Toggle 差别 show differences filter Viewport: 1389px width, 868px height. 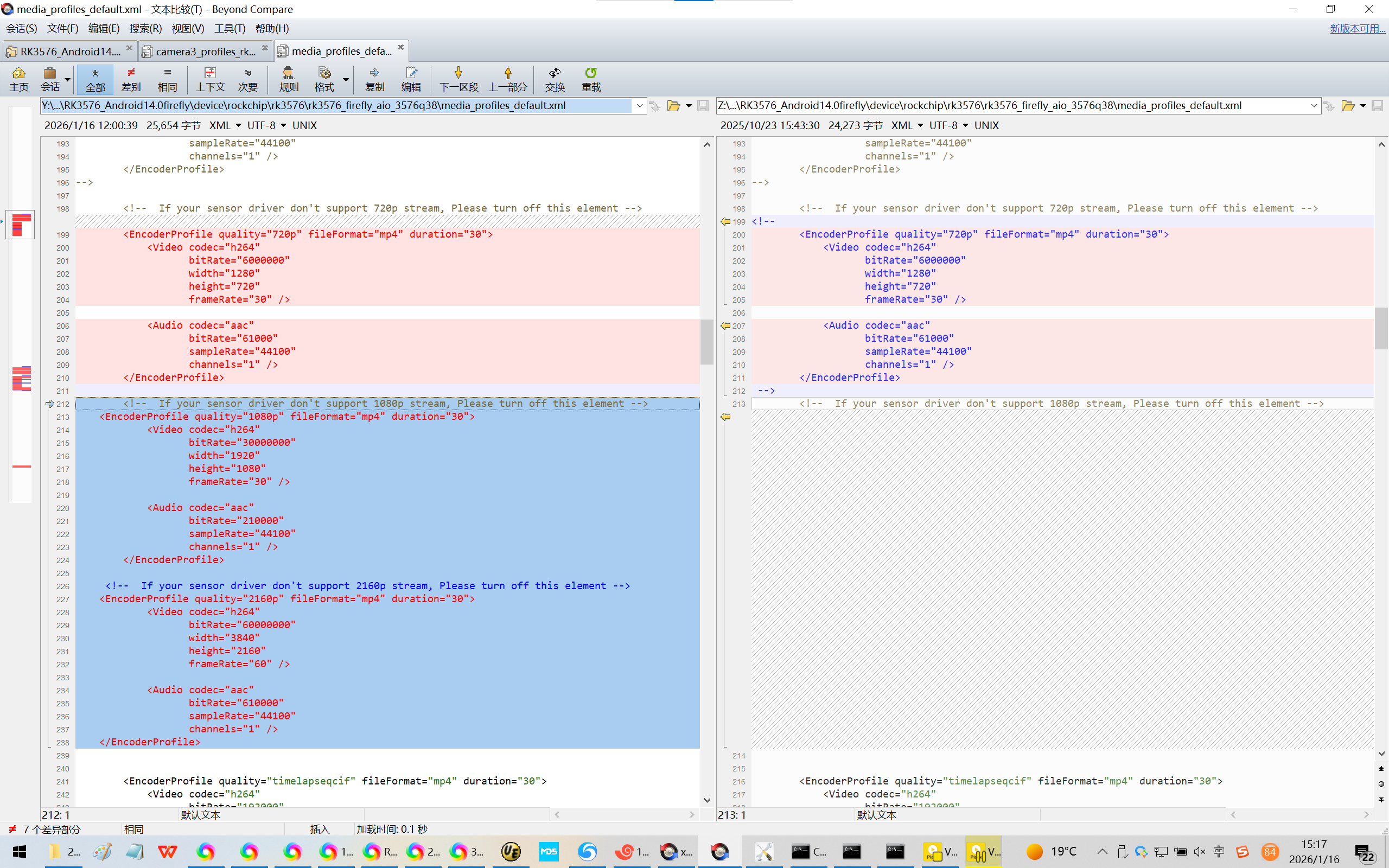coord(131,79)
